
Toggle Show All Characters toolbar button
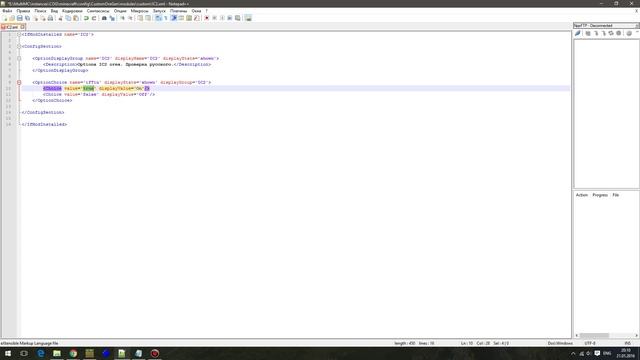coord(166,18)
